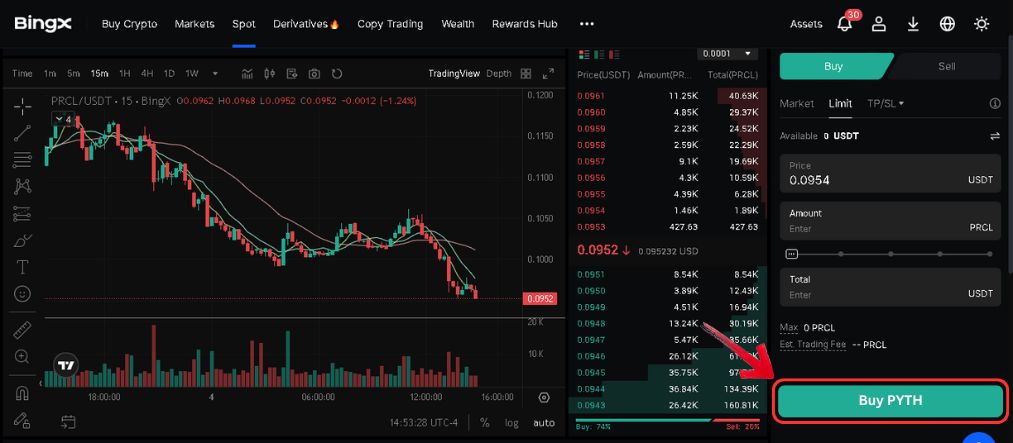This screenshot has width=1013, height=443.
Task: Open the language globe icon
Action: [x=947, y=24]
